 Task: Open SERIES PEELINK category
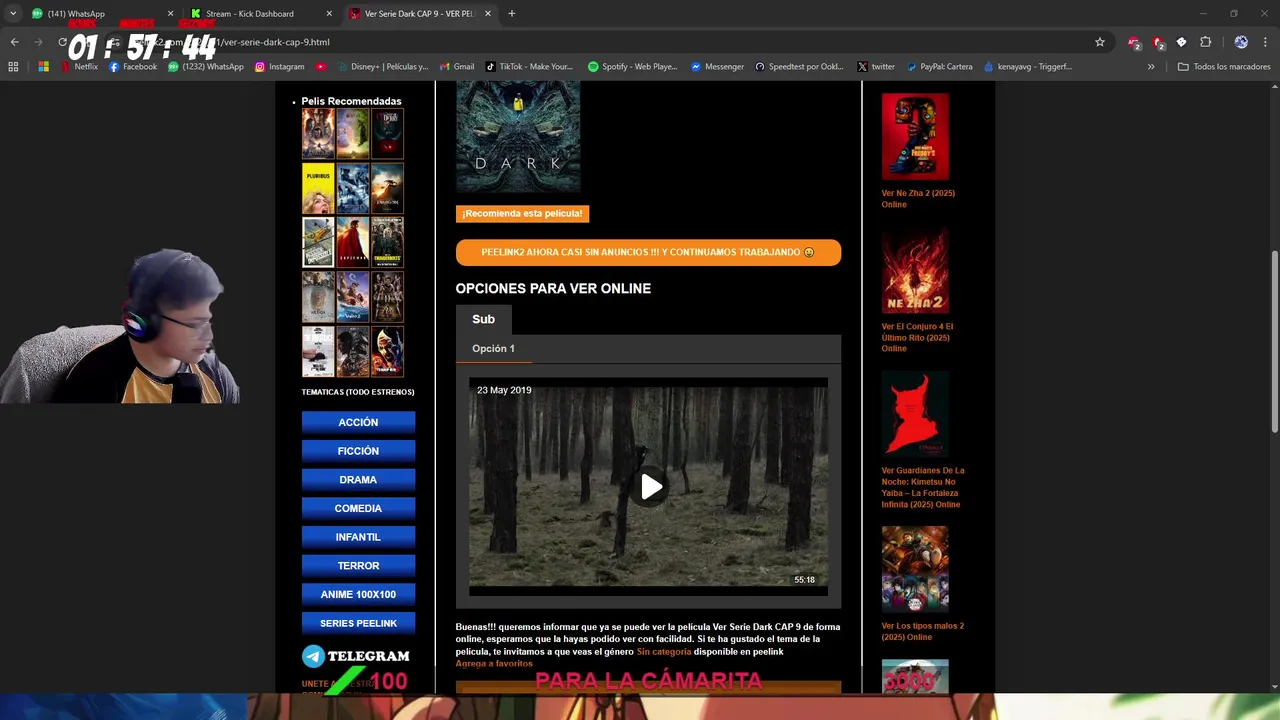click(358, 623)
